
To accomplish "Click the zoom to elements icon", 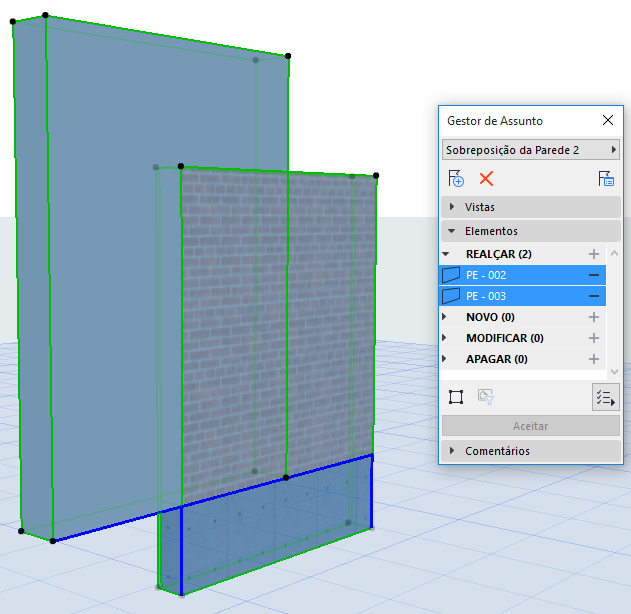I will coord(456,397).
